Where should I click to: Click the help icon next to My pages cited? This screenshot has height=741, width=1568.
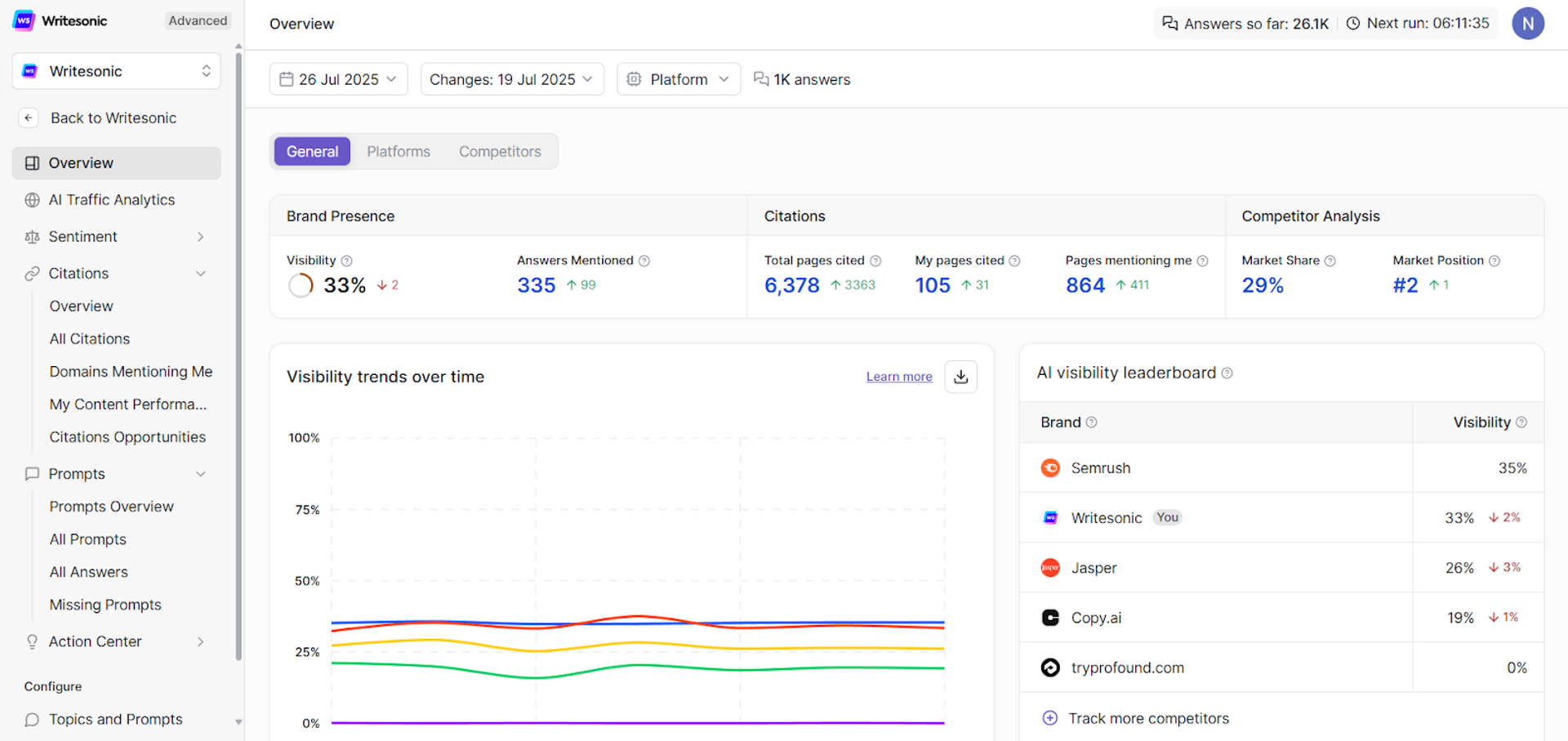[x=1014, y=261]
